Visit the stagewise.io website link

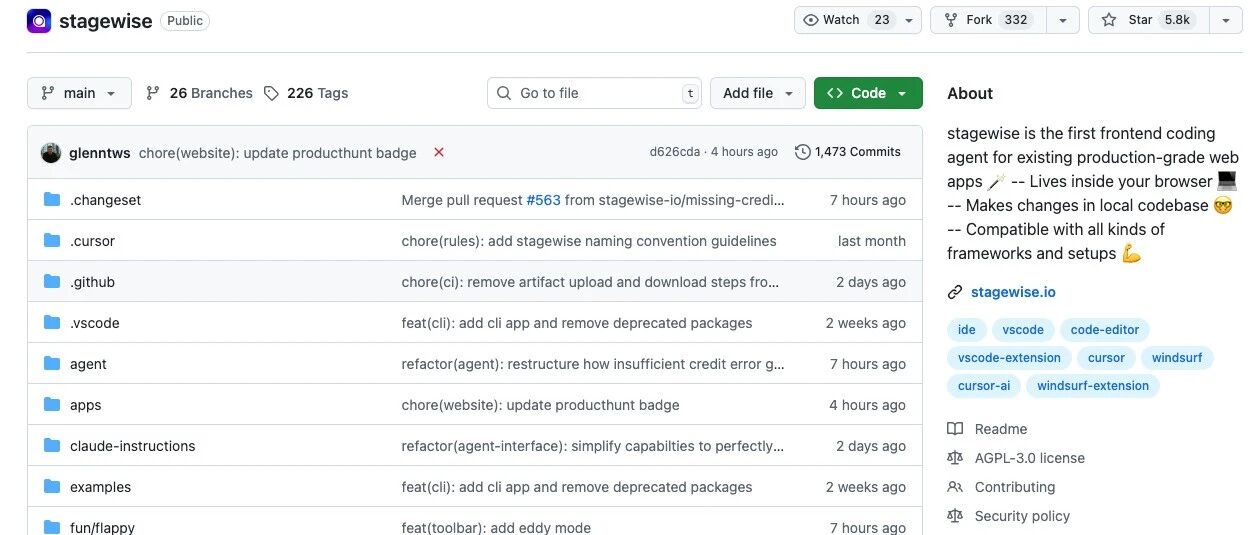pyautogui.click(x=1013, y=292)
